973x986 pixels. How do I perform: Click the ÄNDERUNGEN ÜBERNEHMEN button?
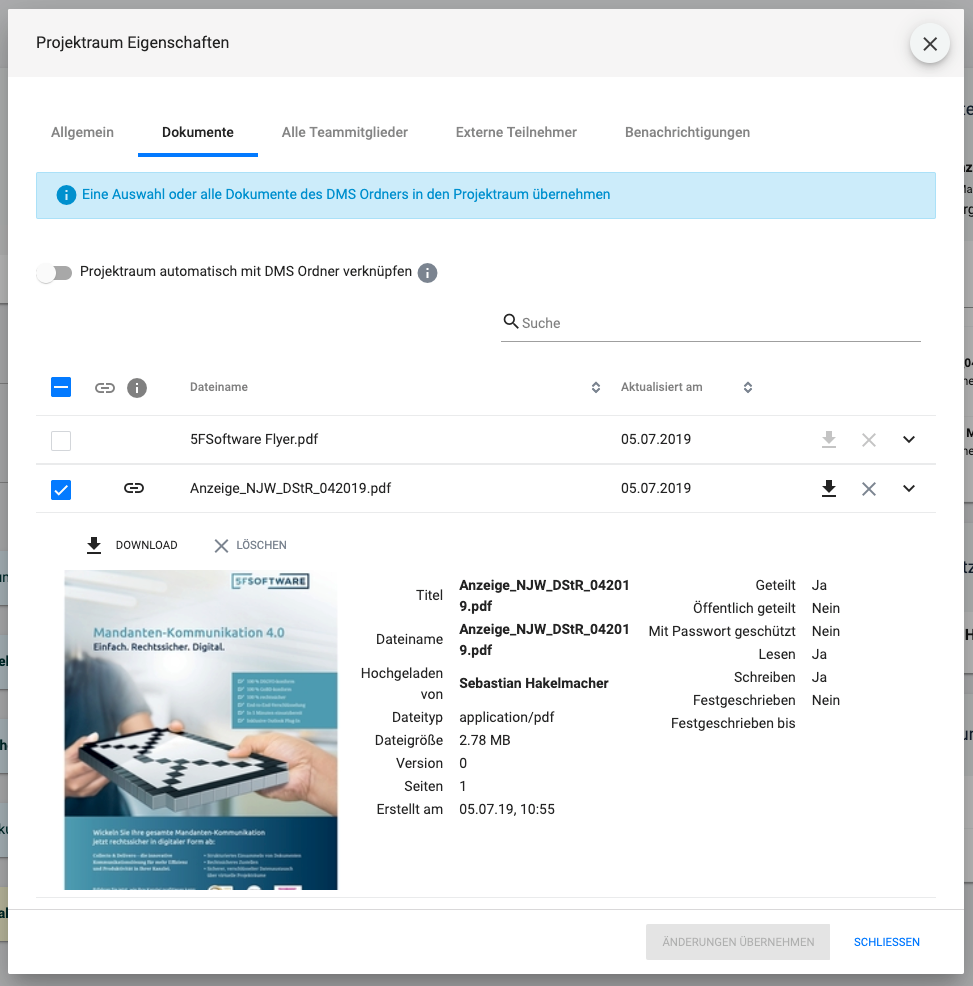click(738, 942)
